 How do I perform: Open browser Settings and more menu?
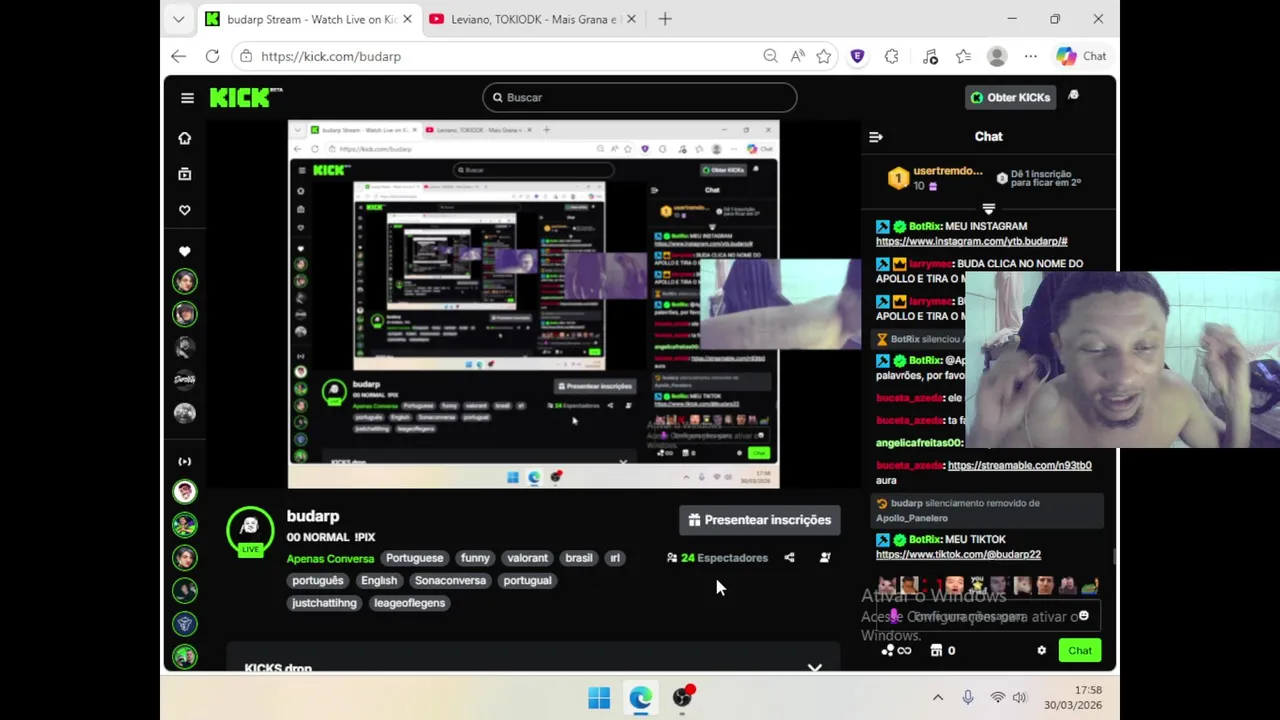coord(1031,56)
